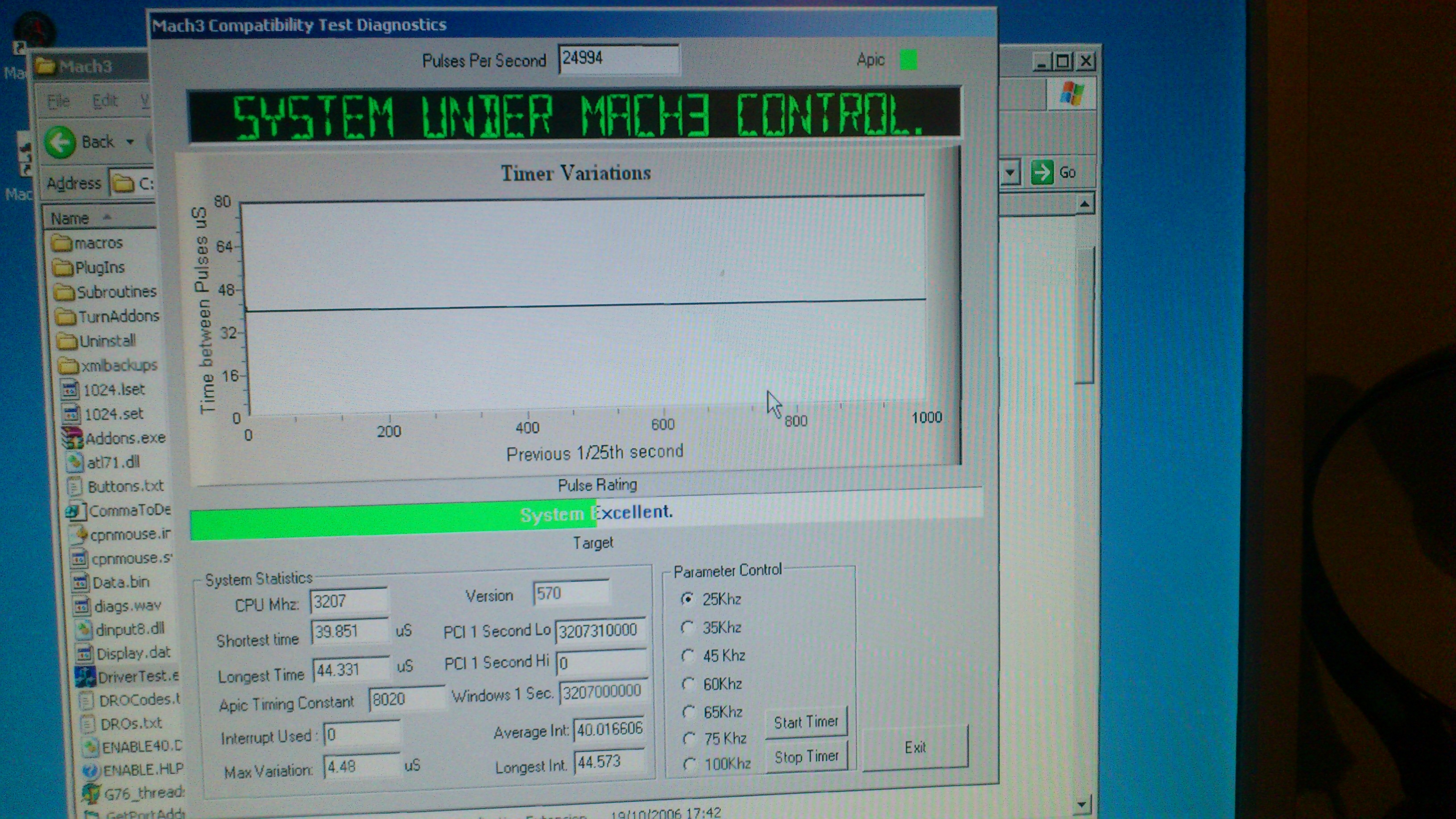
Task: Click the Explorer address bar folder field
Action: click(132, 184)
